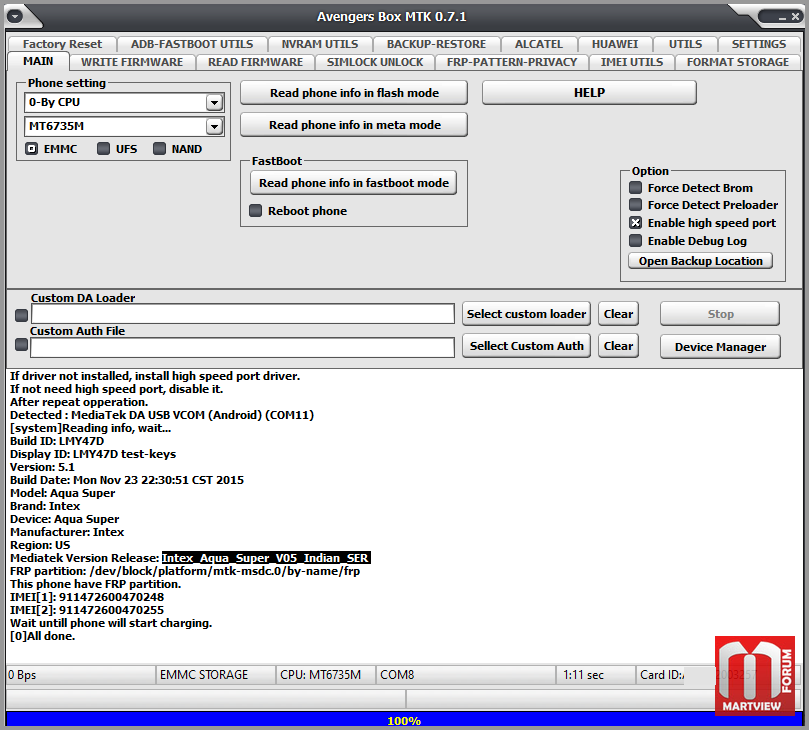Click the 1:11 sec status bar entry
The image size is (809, 730).
(596, 675)
